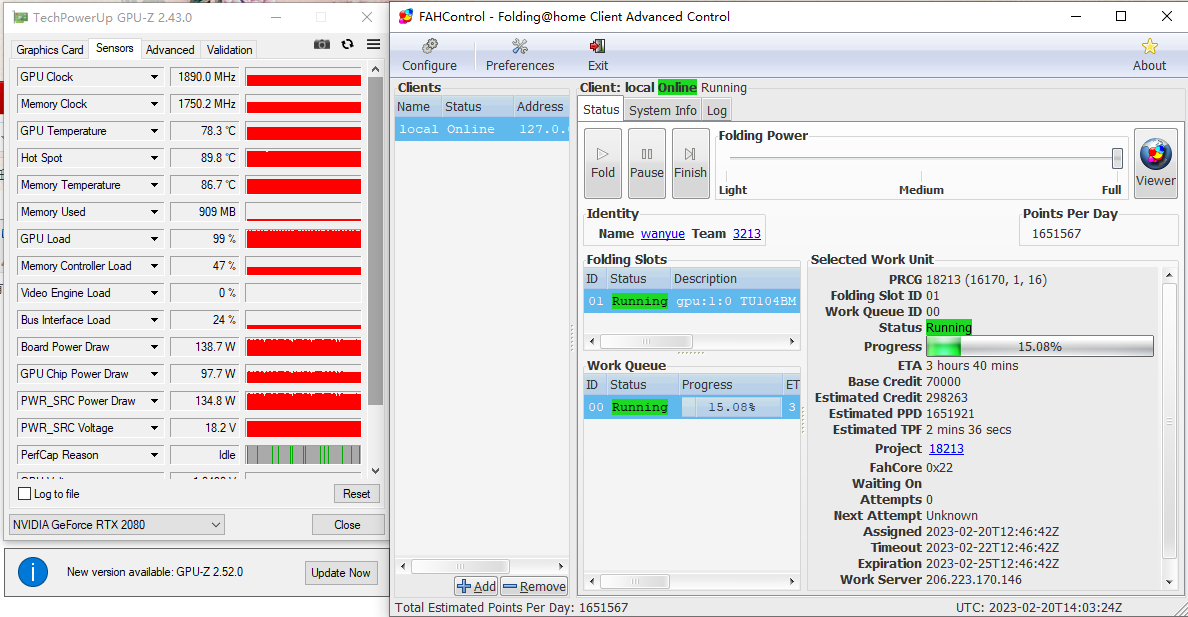1188x617 pixels.
Task: Open Memory Clock sensor dropdown
Action: click(x=155, y=104)
